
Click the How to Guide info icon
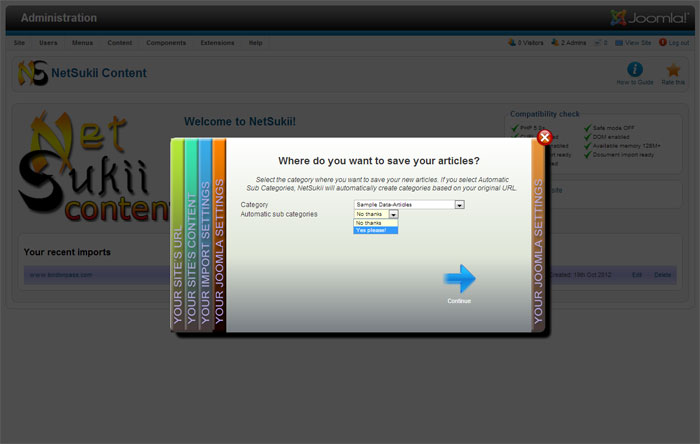tap(635, 70)
